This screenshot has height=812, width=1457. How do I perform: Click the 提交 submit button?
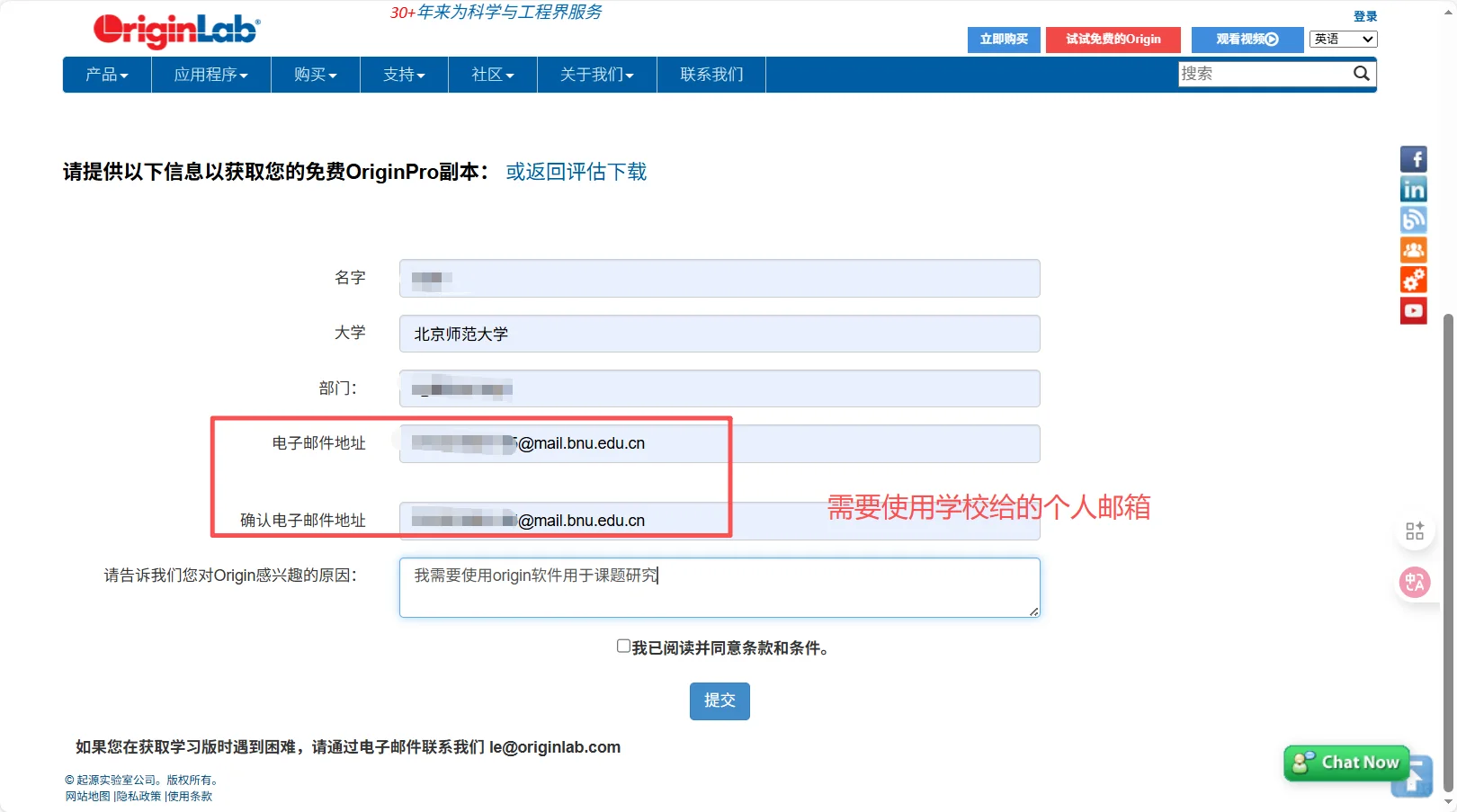click(x=719, y=701)
